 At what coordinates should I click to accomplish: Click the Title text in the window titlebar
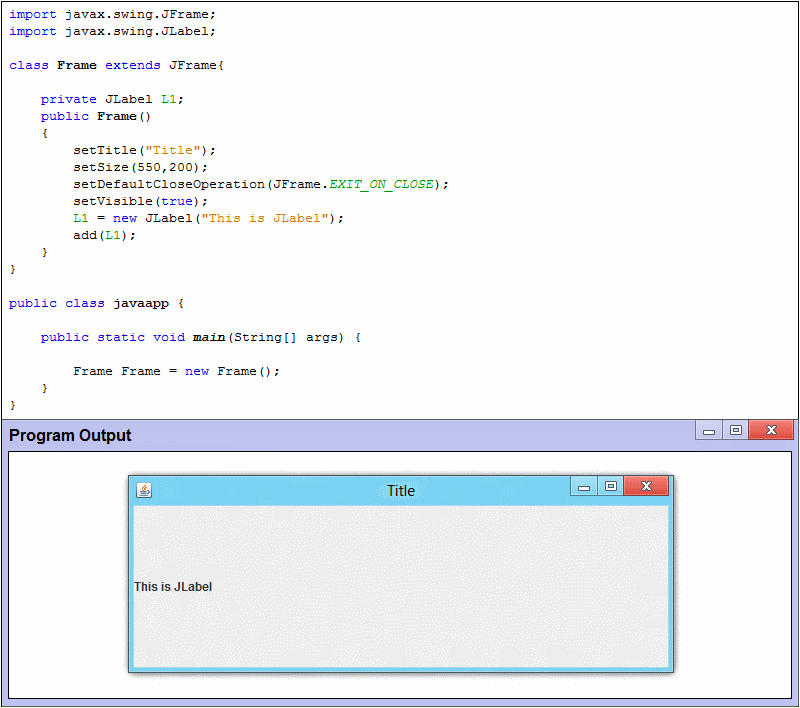coord(400,491)
